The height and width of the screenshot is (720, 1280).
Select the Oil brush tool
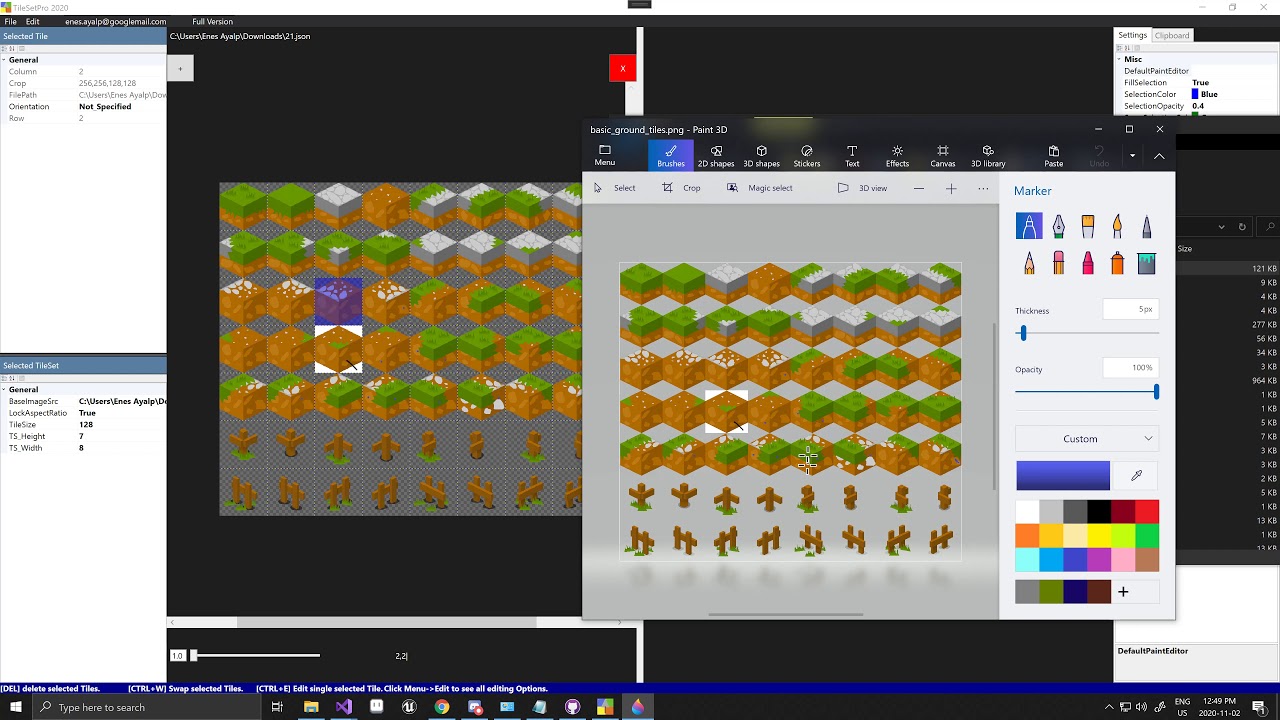point(1088,226)
